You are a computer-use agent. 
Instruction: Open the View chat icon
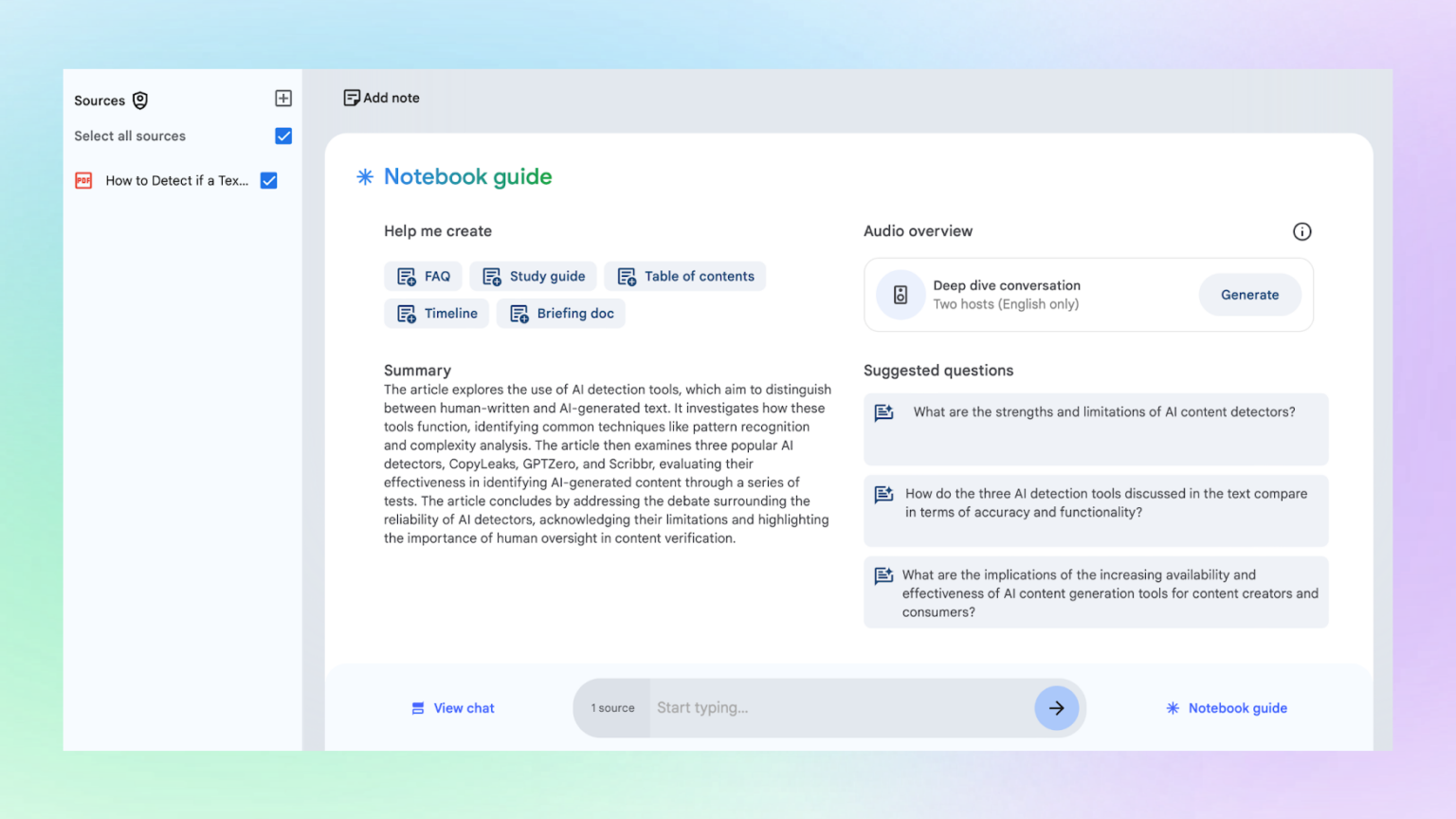point(417,707)
